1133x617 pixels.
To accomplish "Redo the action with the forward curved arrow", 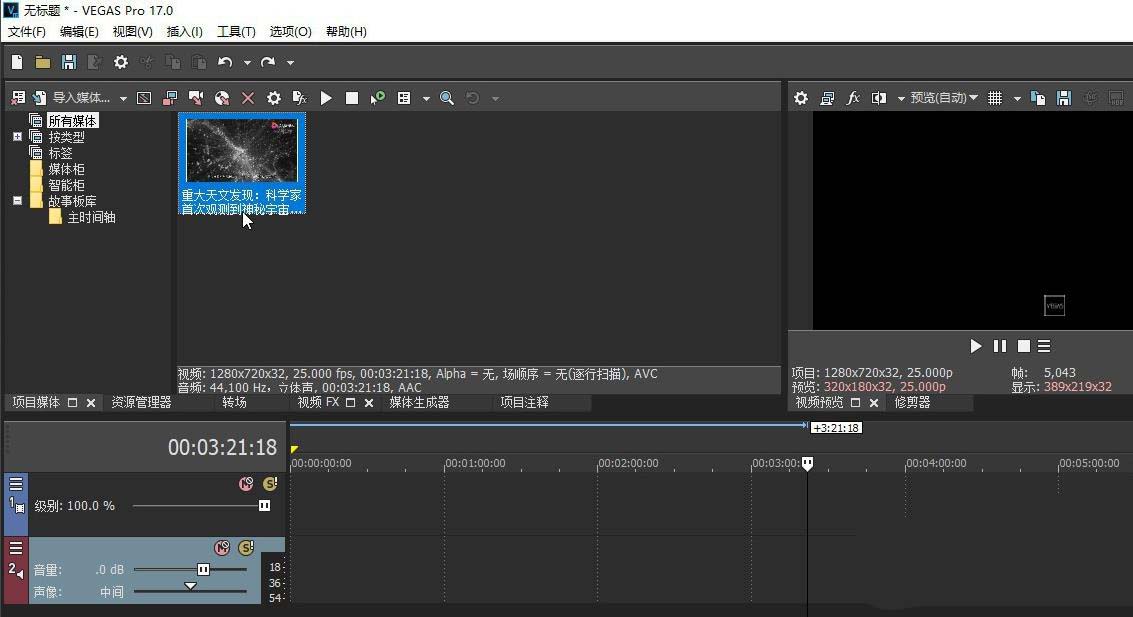I will (x=268, y=62).
